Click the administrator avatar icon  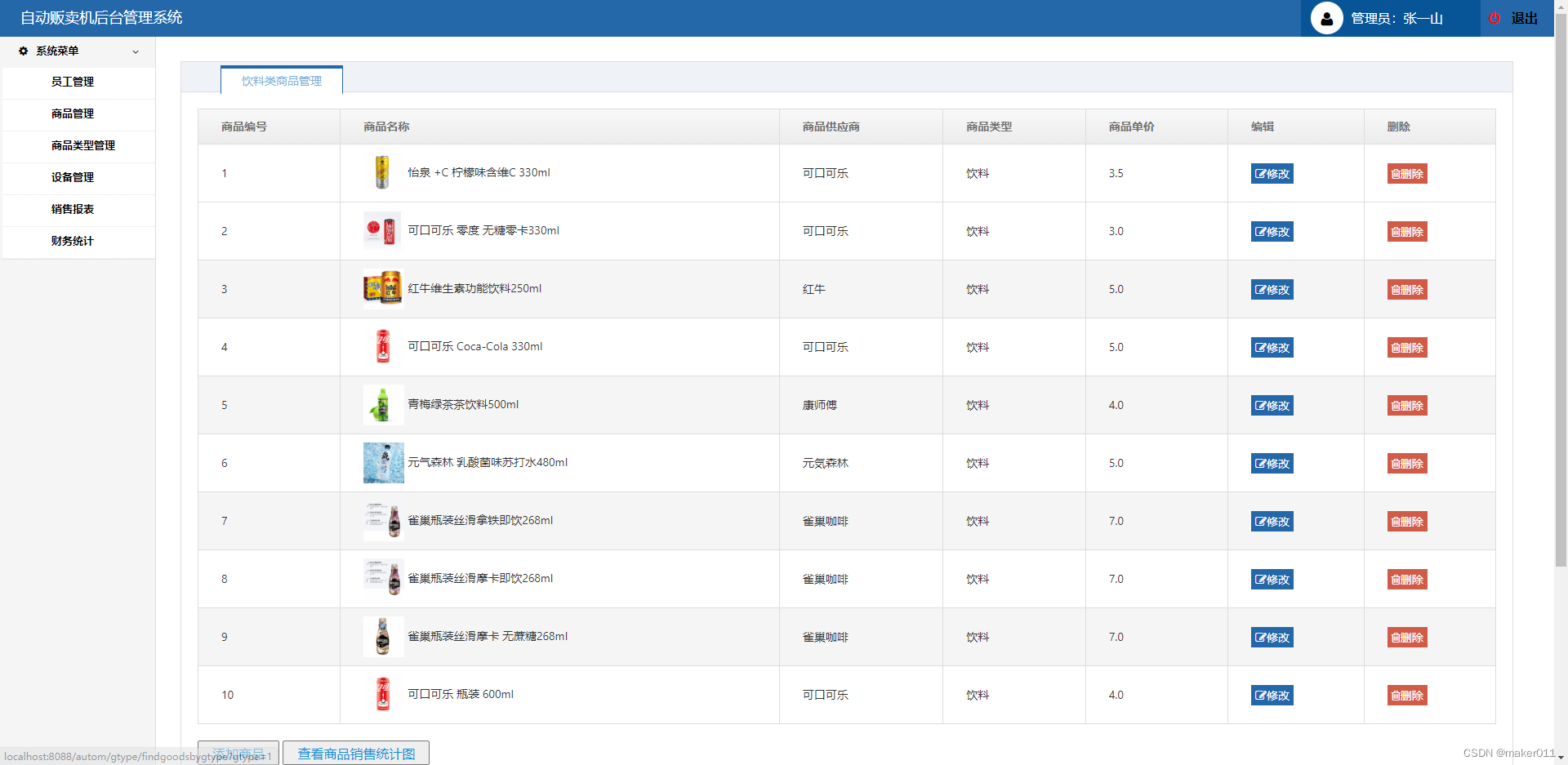(1326, 18)
